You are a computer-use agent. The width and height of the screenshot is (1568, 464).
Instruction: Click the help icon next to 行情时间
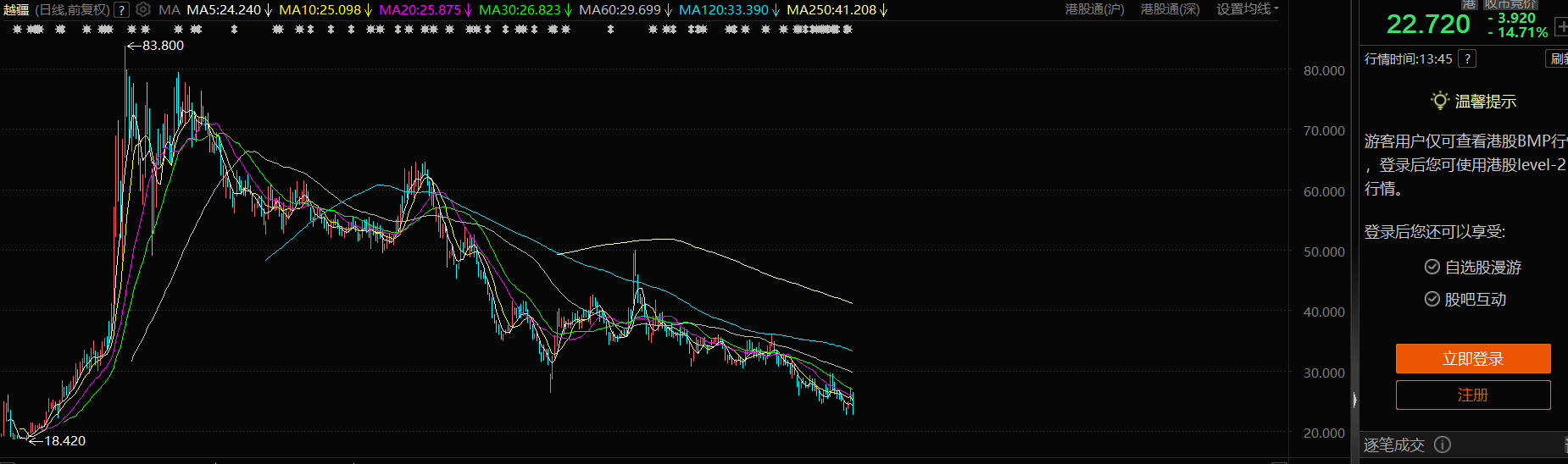coord(1467,58)
